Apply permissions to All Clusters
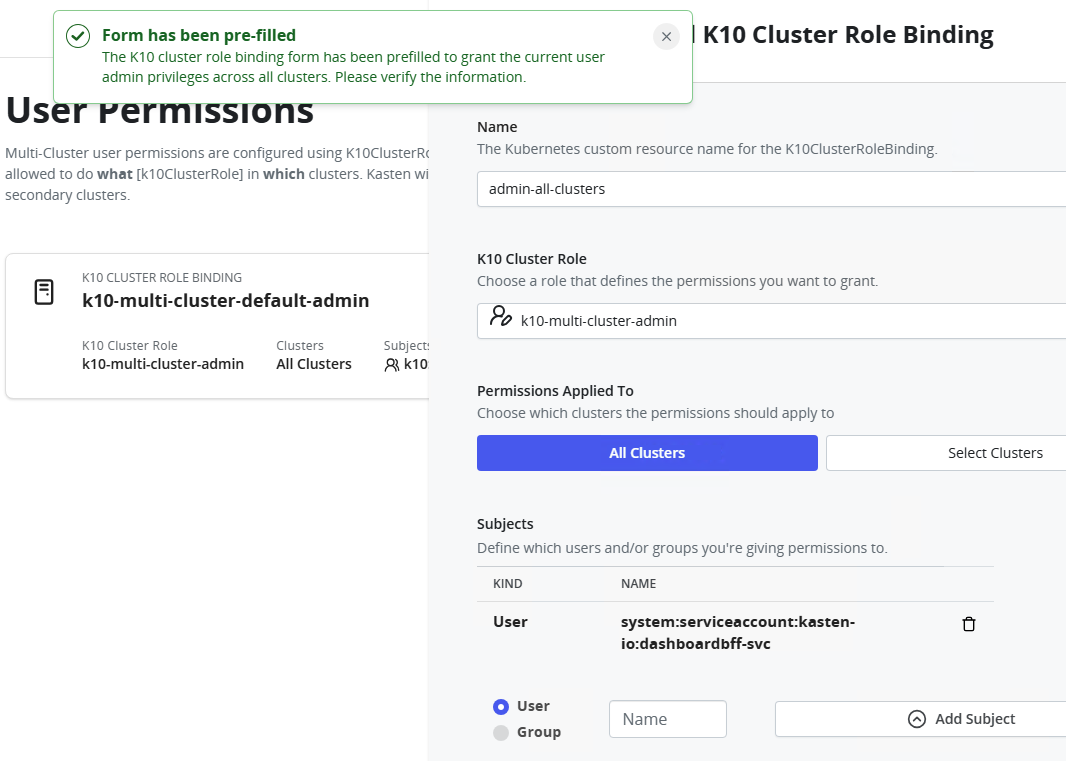Image resolution: width=1066 pixels, height=761 pixels. (647, 453)
